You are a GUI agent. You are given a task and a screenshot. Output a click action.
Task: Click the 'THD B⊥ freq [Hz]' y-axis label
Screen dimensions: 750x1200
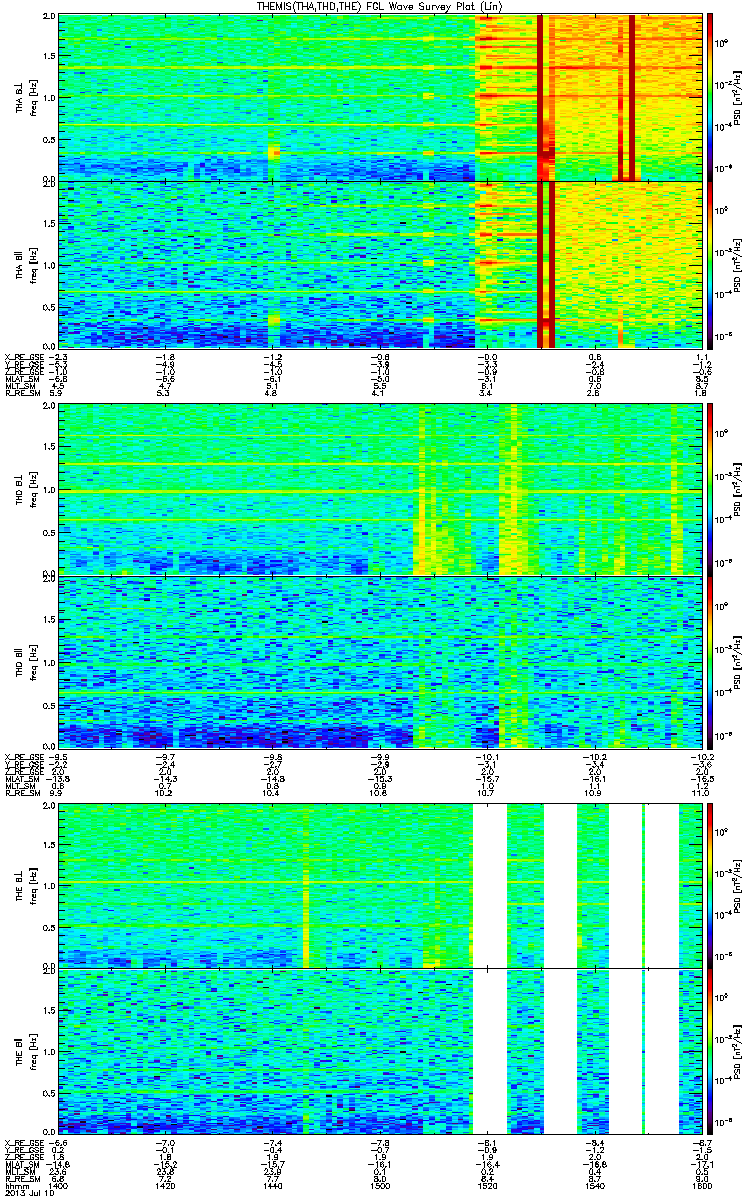pos(26,490)
